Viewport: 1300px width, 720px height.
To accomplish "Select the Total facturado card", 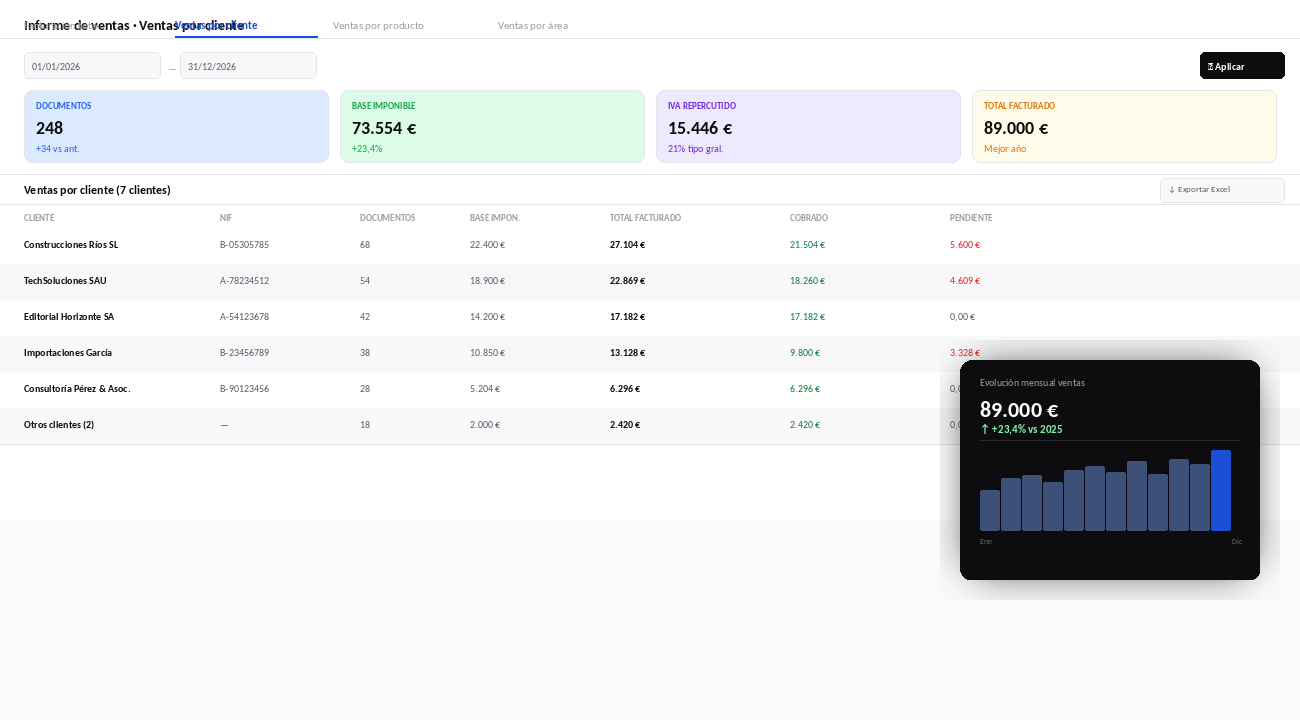I will click(x=1124, y=127).
